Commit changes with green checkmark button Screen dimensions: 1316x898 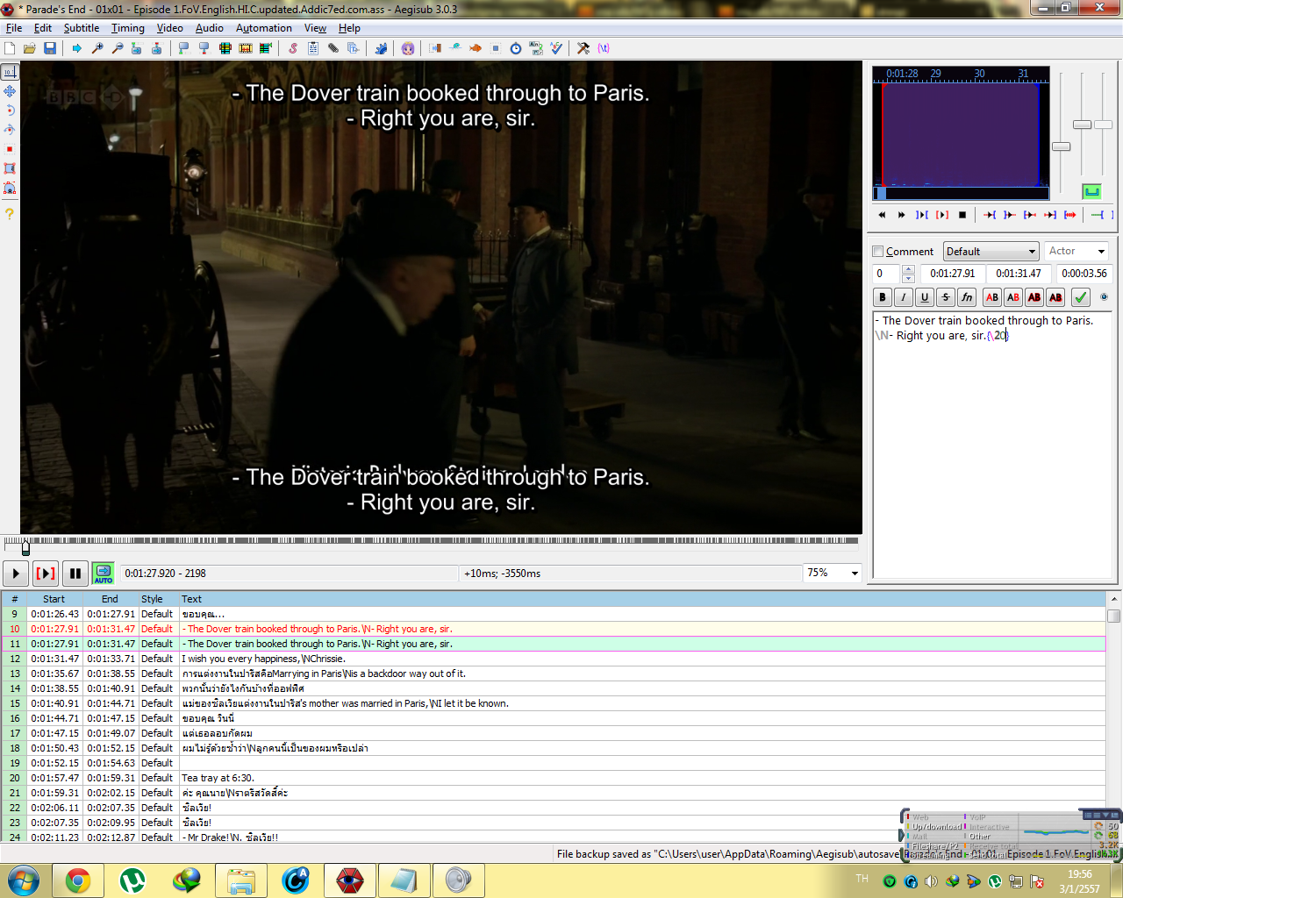(1081, 297)
